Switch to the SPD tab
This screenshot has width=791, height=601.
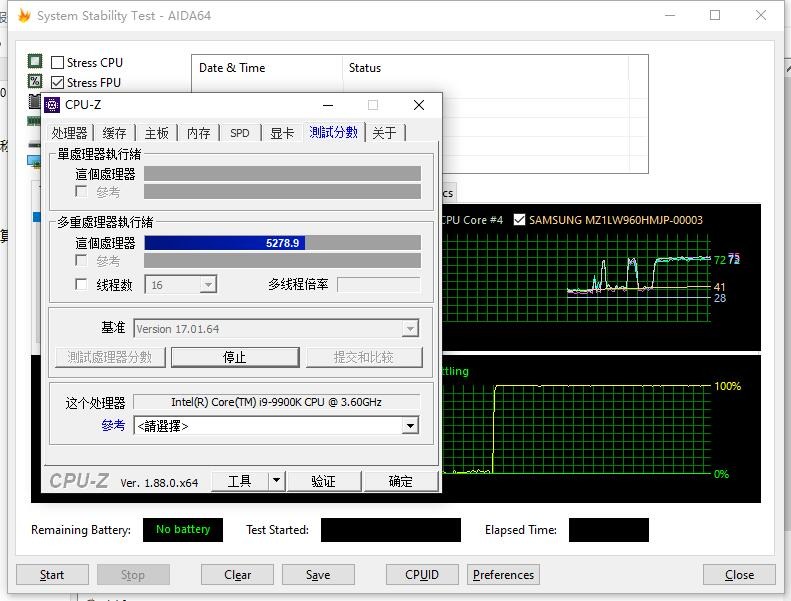coord(240,133)
